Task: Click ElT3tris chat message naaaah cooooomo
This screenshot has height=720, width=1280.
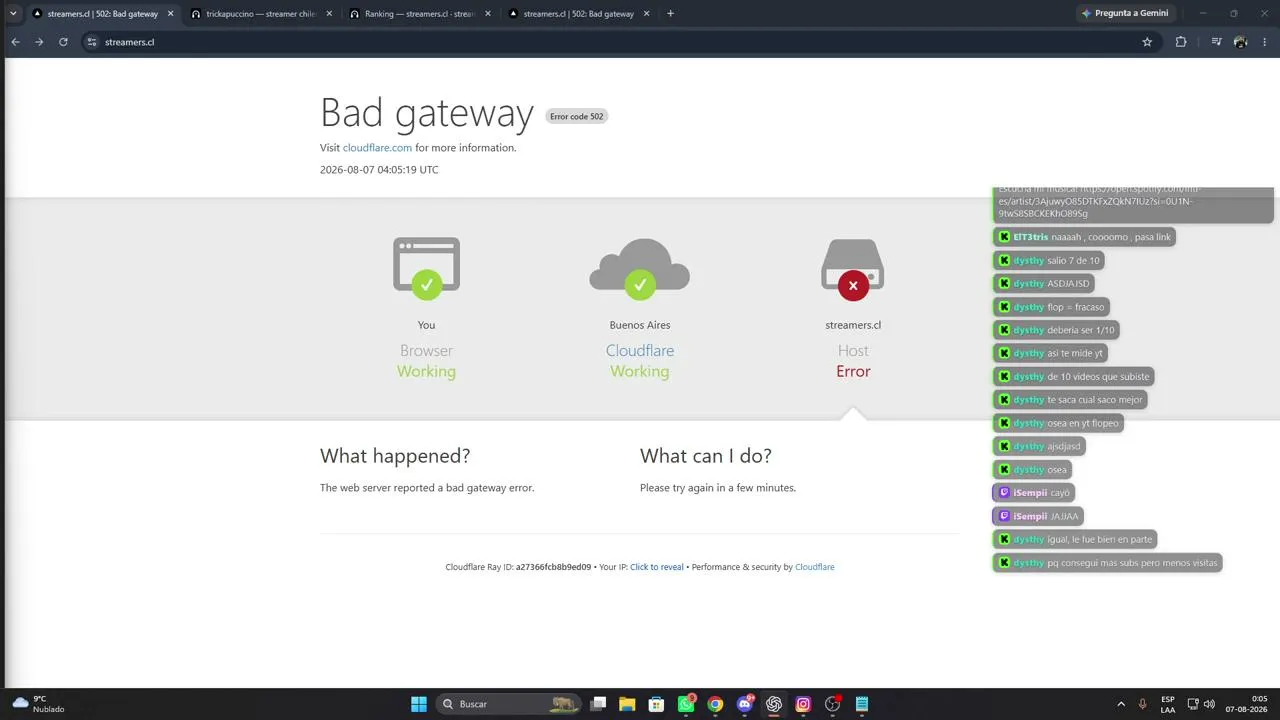Action: pyautogui.click(x=1084, y=237)
